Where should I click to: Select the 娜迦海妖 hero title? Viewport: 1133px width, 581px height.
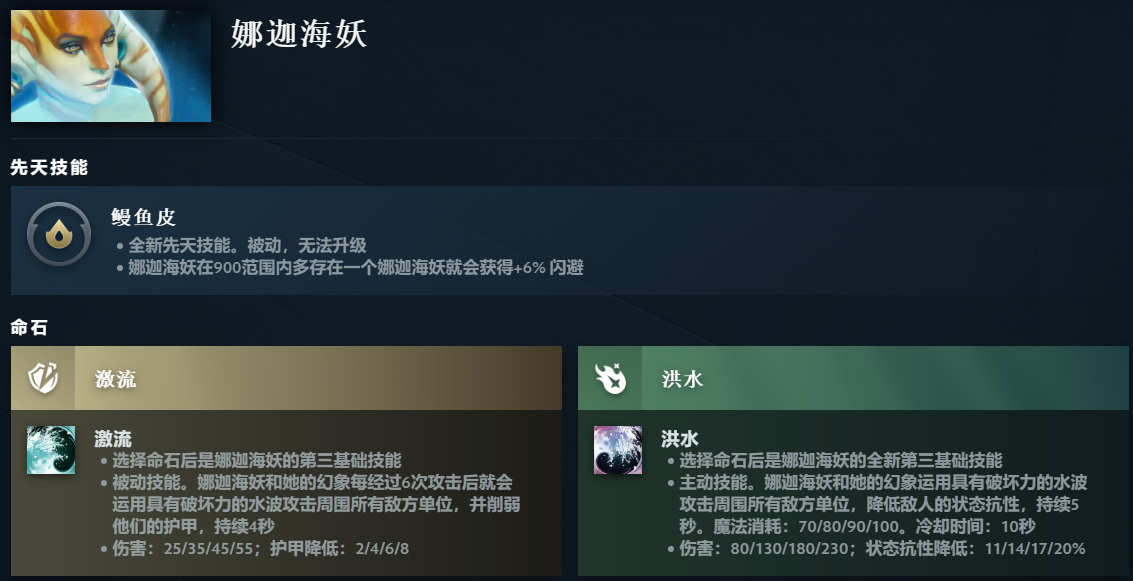pyautogui.click(x=299, y=34)
